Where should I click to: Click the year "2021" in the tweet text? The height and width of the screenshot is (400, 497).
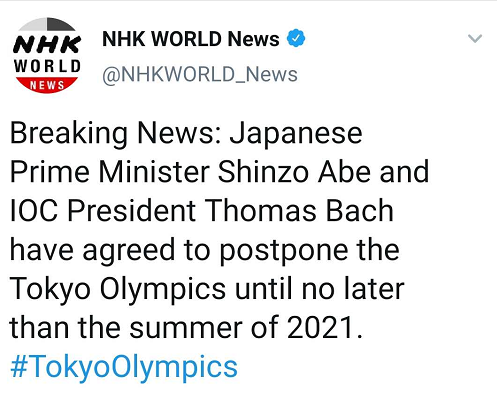(320, 328)
